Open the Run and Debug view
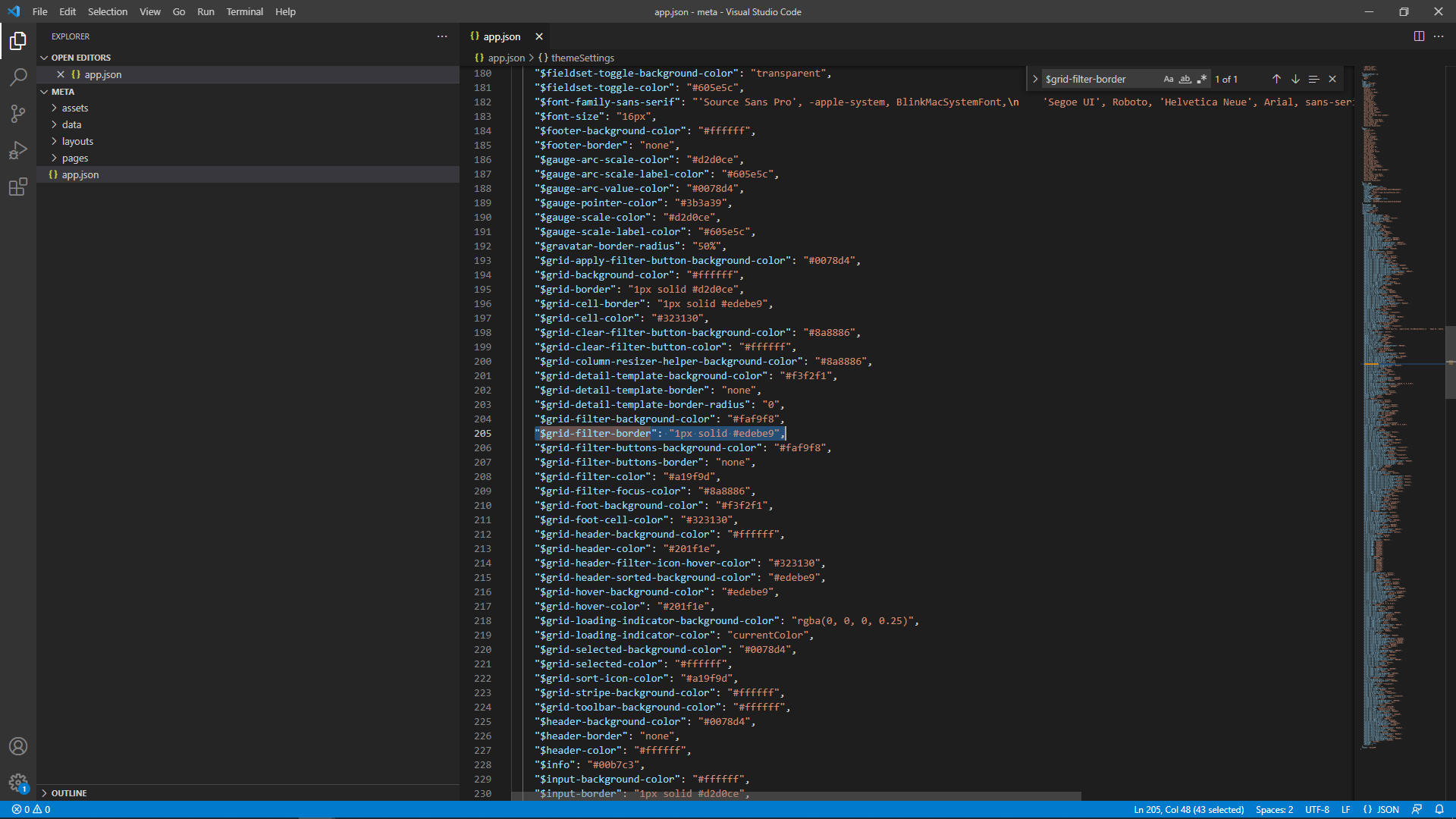The height and width of the screenshot is (819, 1456). [x=18, y=150]
